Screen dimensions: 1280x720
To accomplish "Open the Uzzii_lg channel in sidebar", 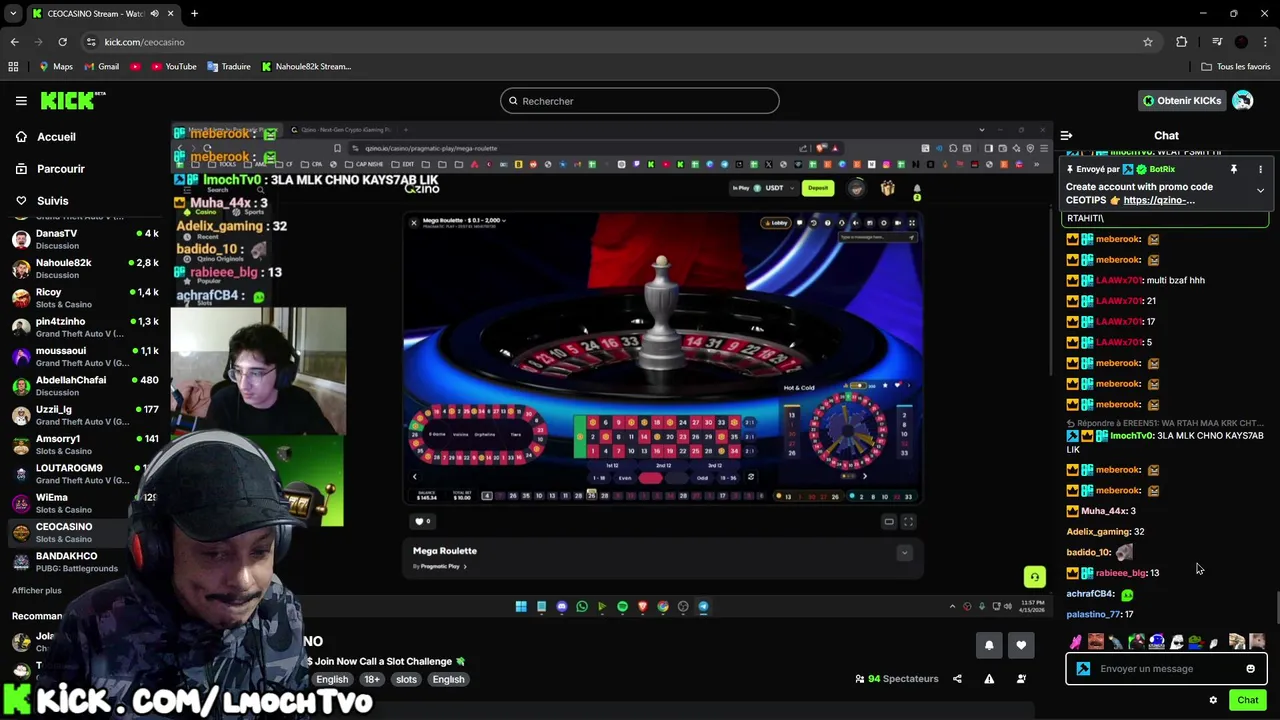I will pyautogui.click(x=85, y=415).
